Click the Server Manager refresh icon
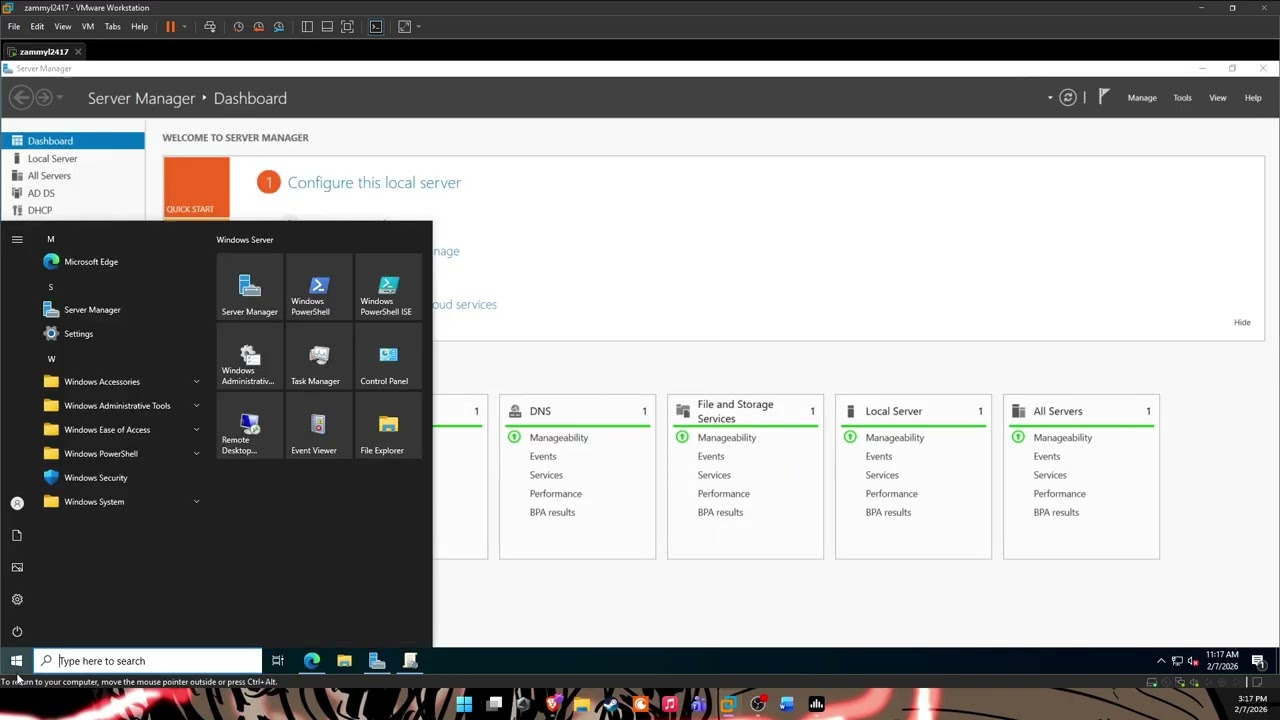 click(x=1068, y=98)
